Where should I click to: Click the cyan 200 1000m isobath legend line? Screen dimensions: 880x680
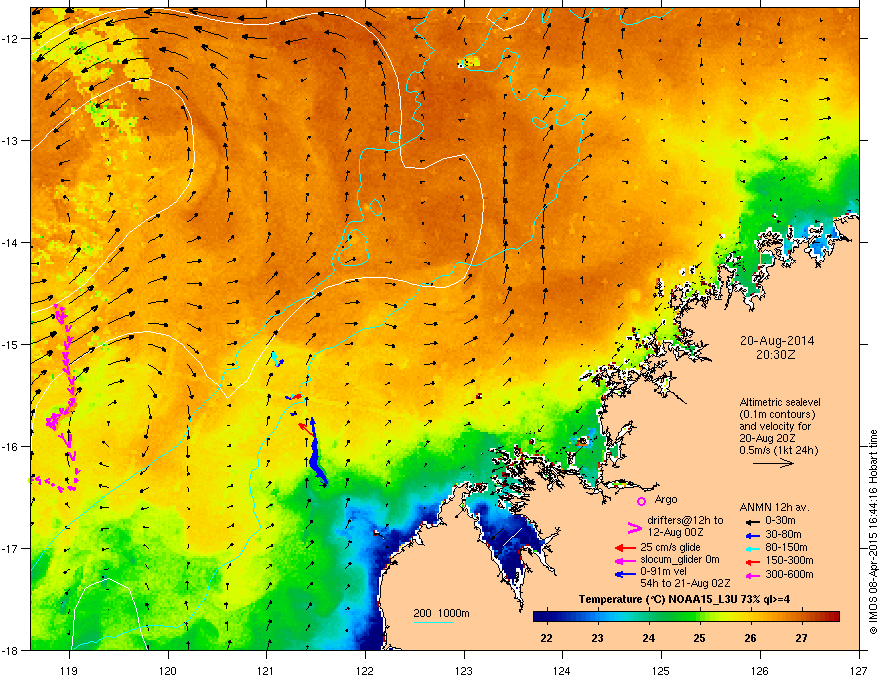pyautogui.click(x=433, y=622)
